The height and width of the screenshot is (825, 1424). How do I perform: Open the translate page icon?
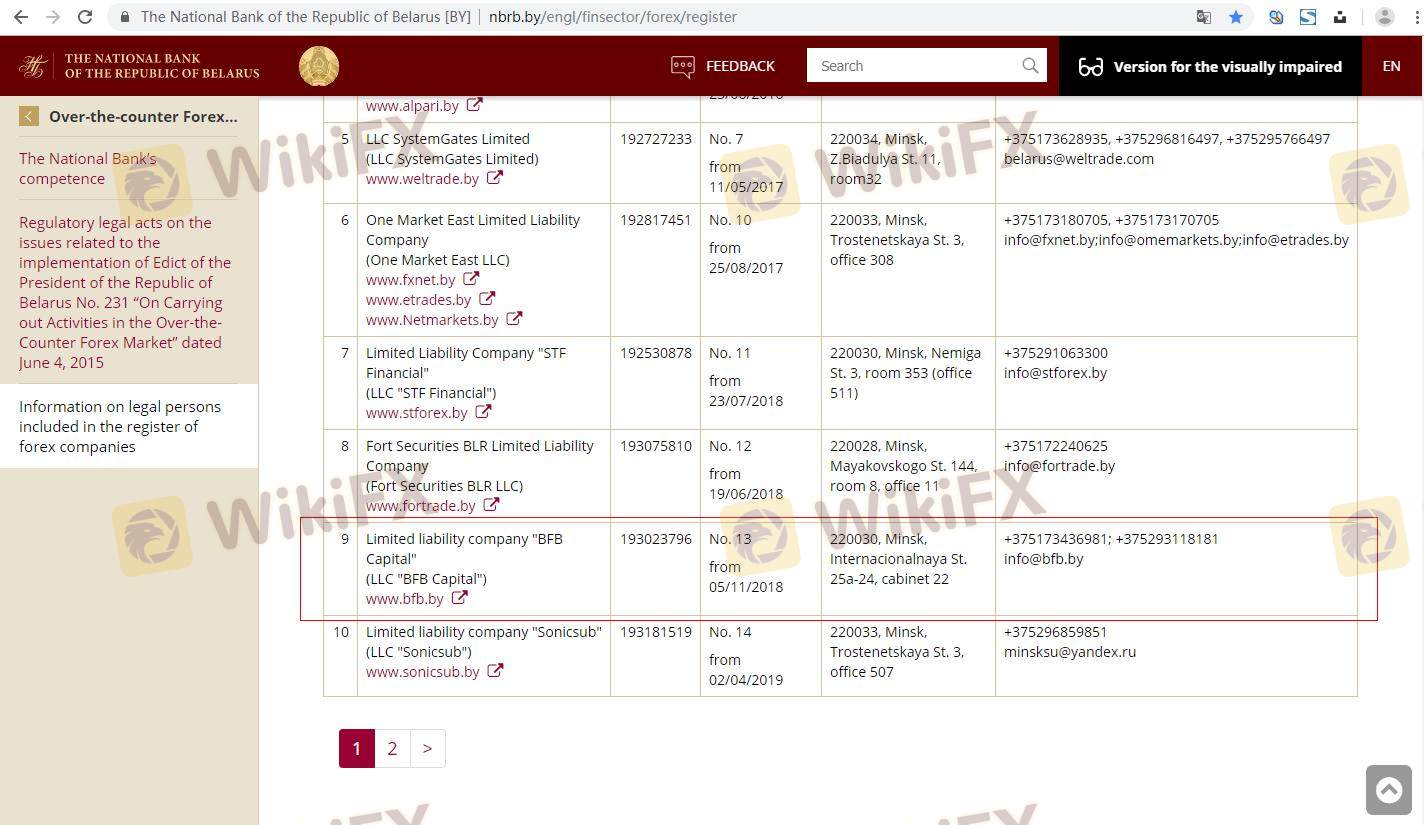click(1204, 17)
